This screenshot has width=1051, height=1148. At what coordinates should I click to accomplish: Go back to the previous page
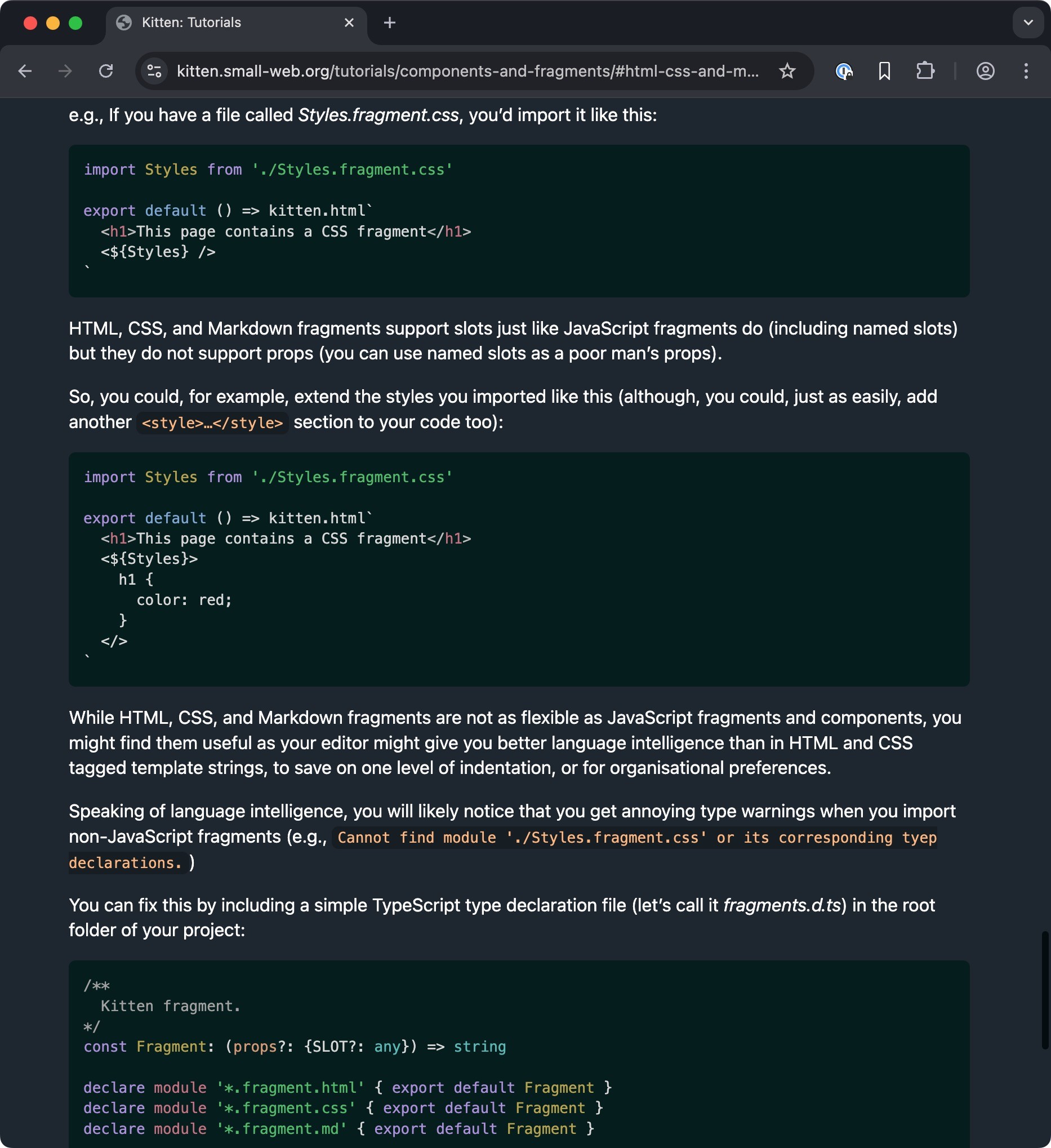click(x=25, y=71)
